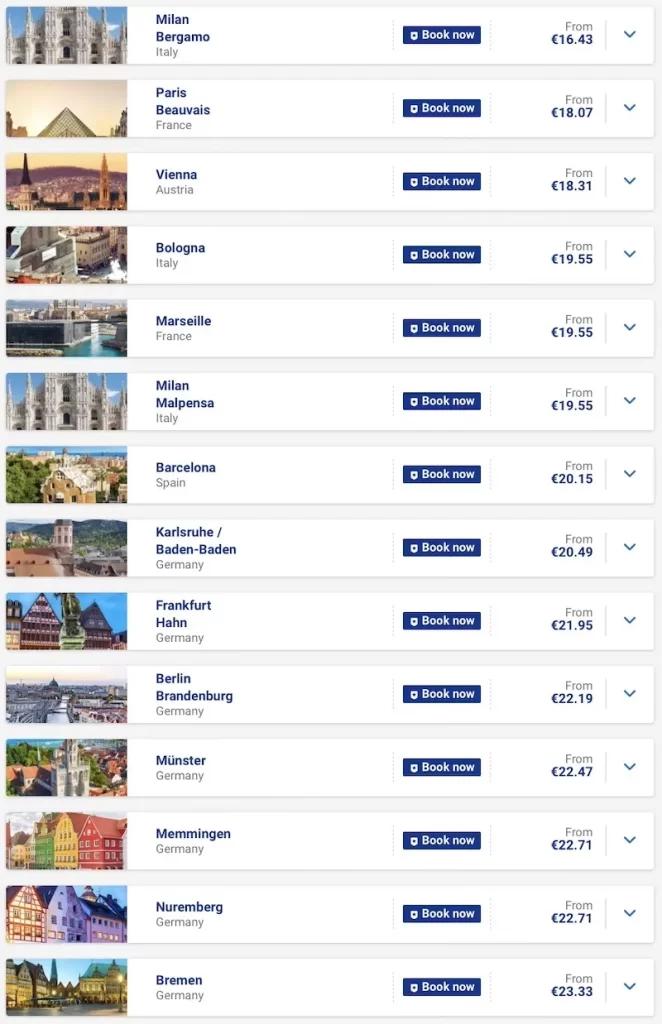Expand the Barcelona fare details chevron

pyautogui.click(x=629, y=474)
